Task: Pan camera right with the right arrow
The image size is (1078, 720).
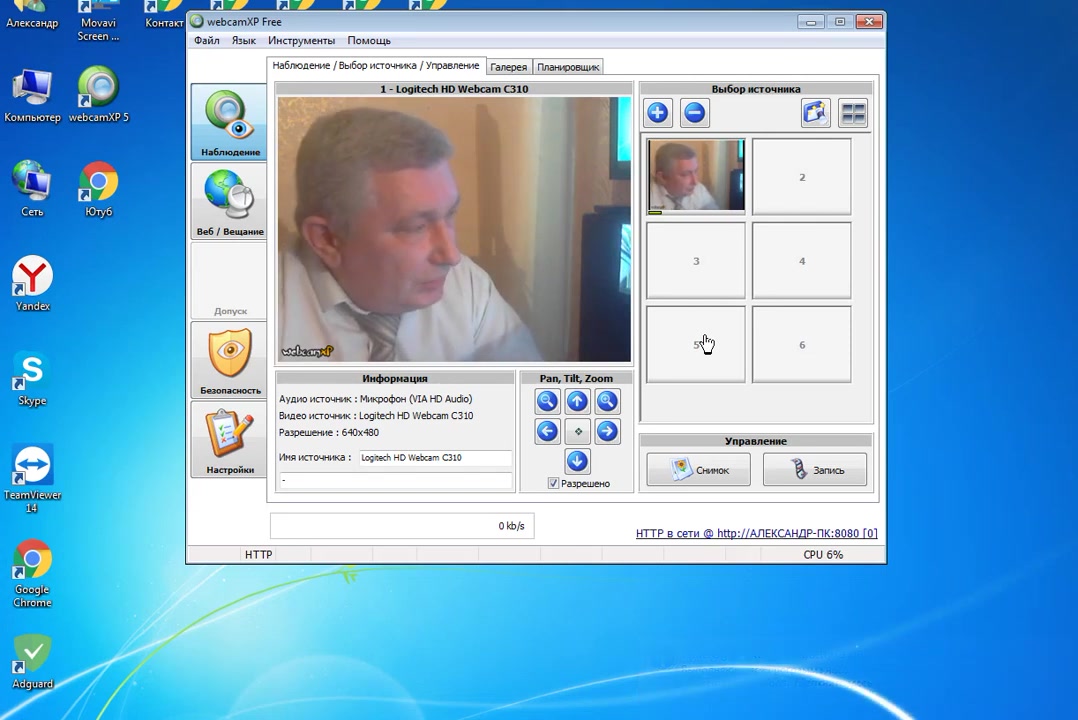Action: point(607,431)
